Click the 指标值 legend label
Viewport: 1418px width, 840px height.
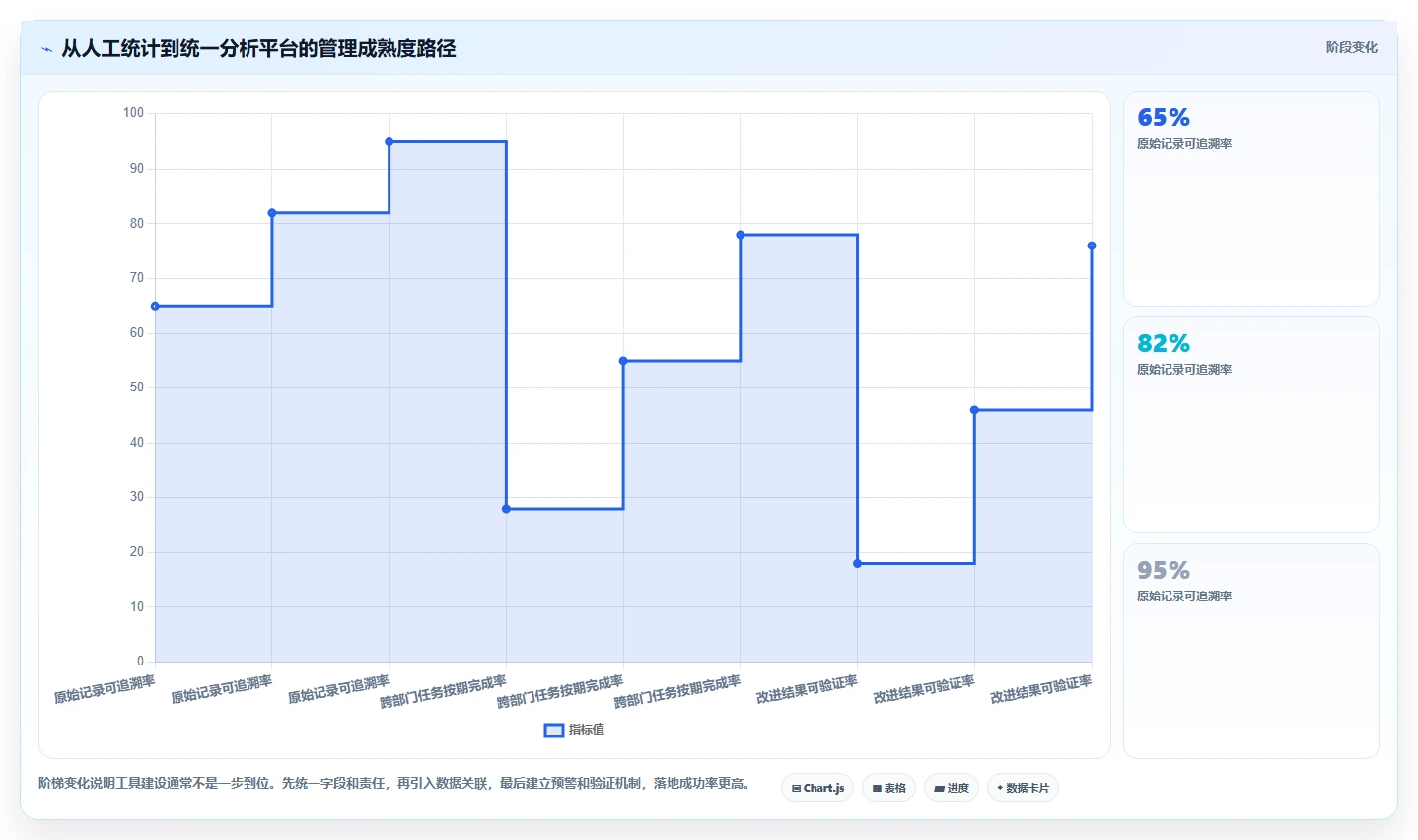coord(587,730)
